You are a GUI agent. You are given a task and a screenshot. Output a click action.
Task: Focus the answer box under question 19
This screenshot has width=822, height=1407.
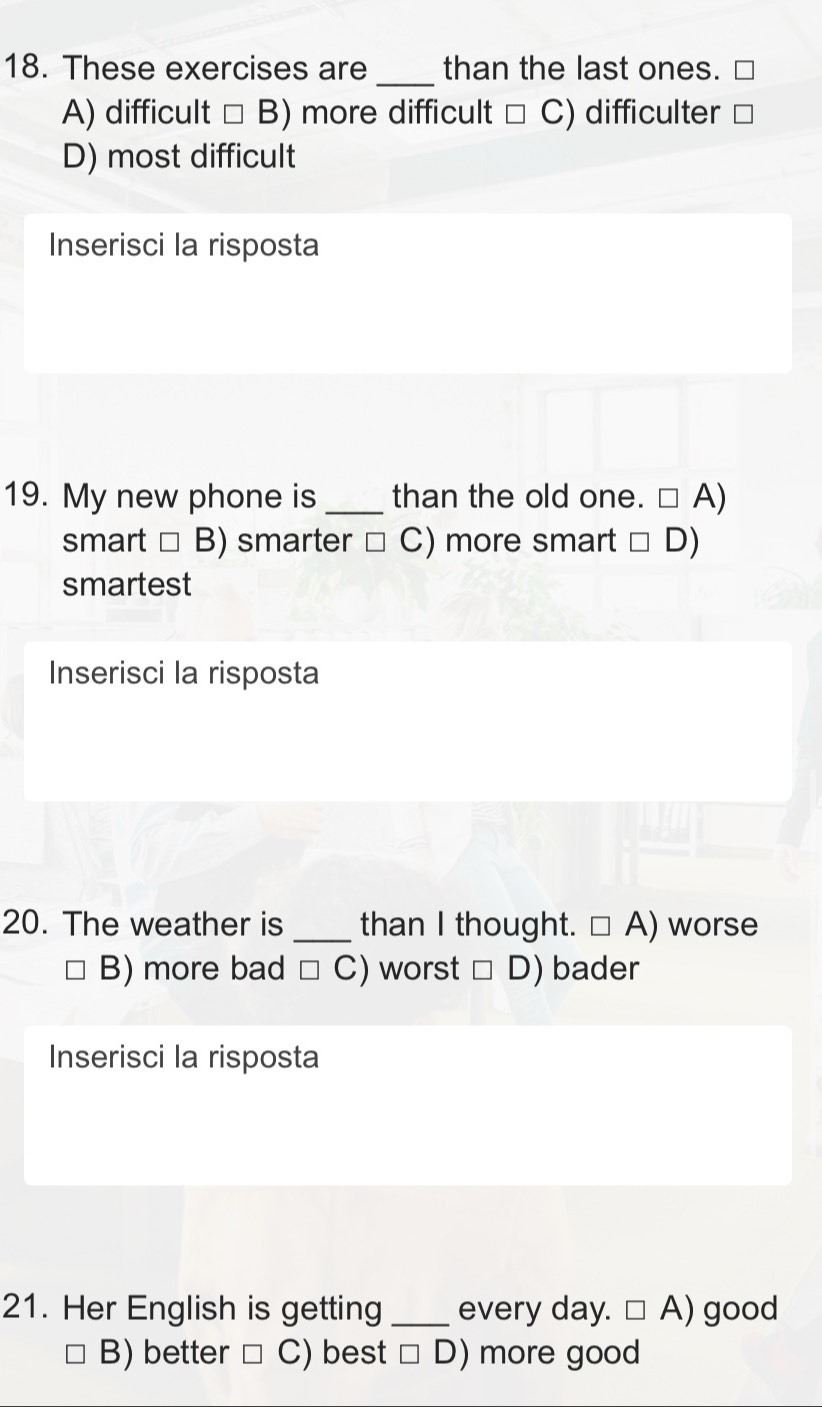408,721
